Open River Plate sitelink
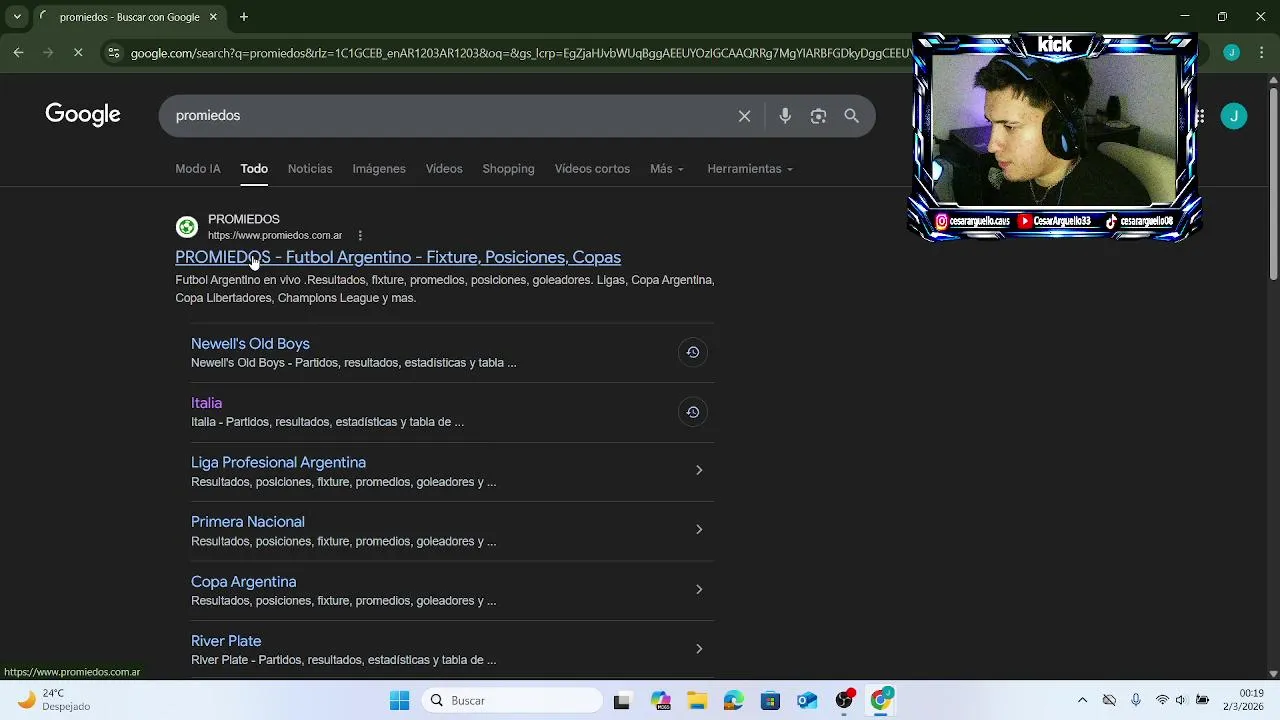 click(226, 641)
